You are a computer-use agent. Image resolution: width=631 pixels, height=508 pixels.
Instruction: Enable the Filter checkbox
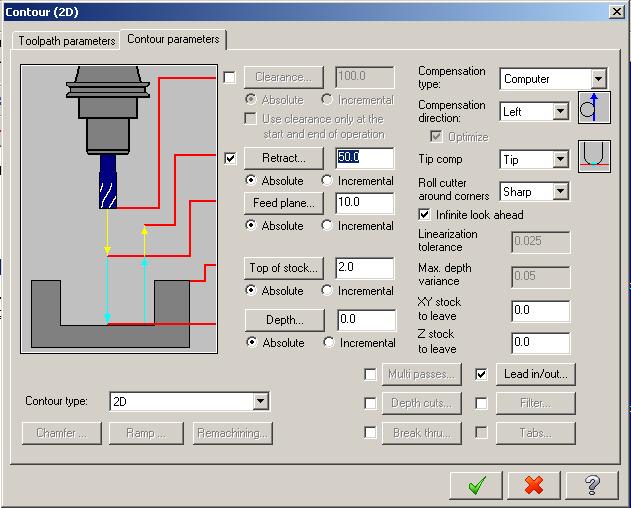(481, 403)
